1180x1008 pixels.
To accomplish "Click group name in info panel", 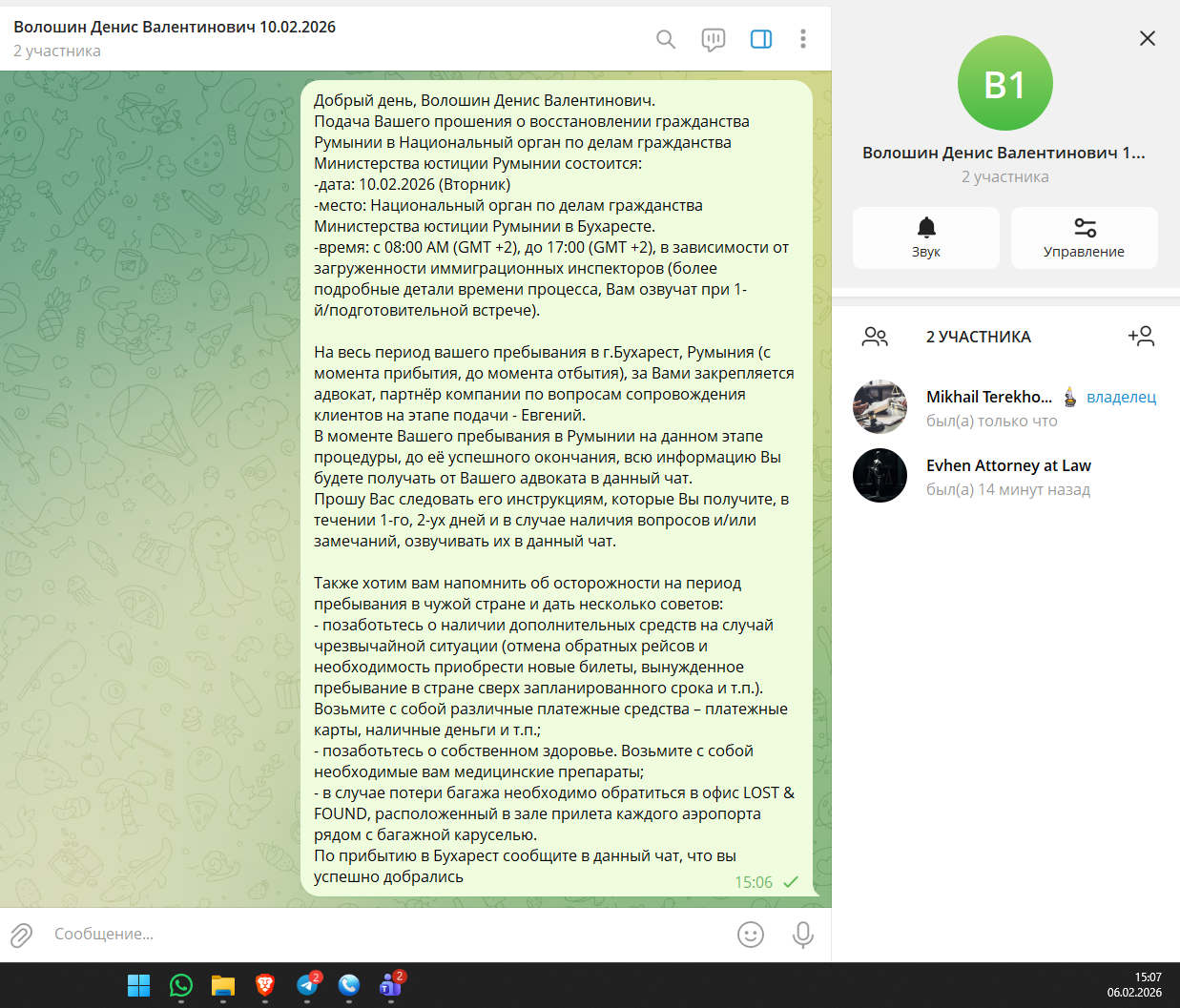I will tap(1004, 153).
